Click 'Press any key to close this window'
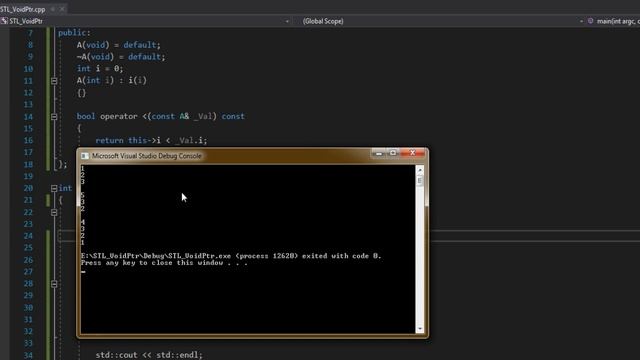Screen dimensions: 640x360 click(164, 263)
